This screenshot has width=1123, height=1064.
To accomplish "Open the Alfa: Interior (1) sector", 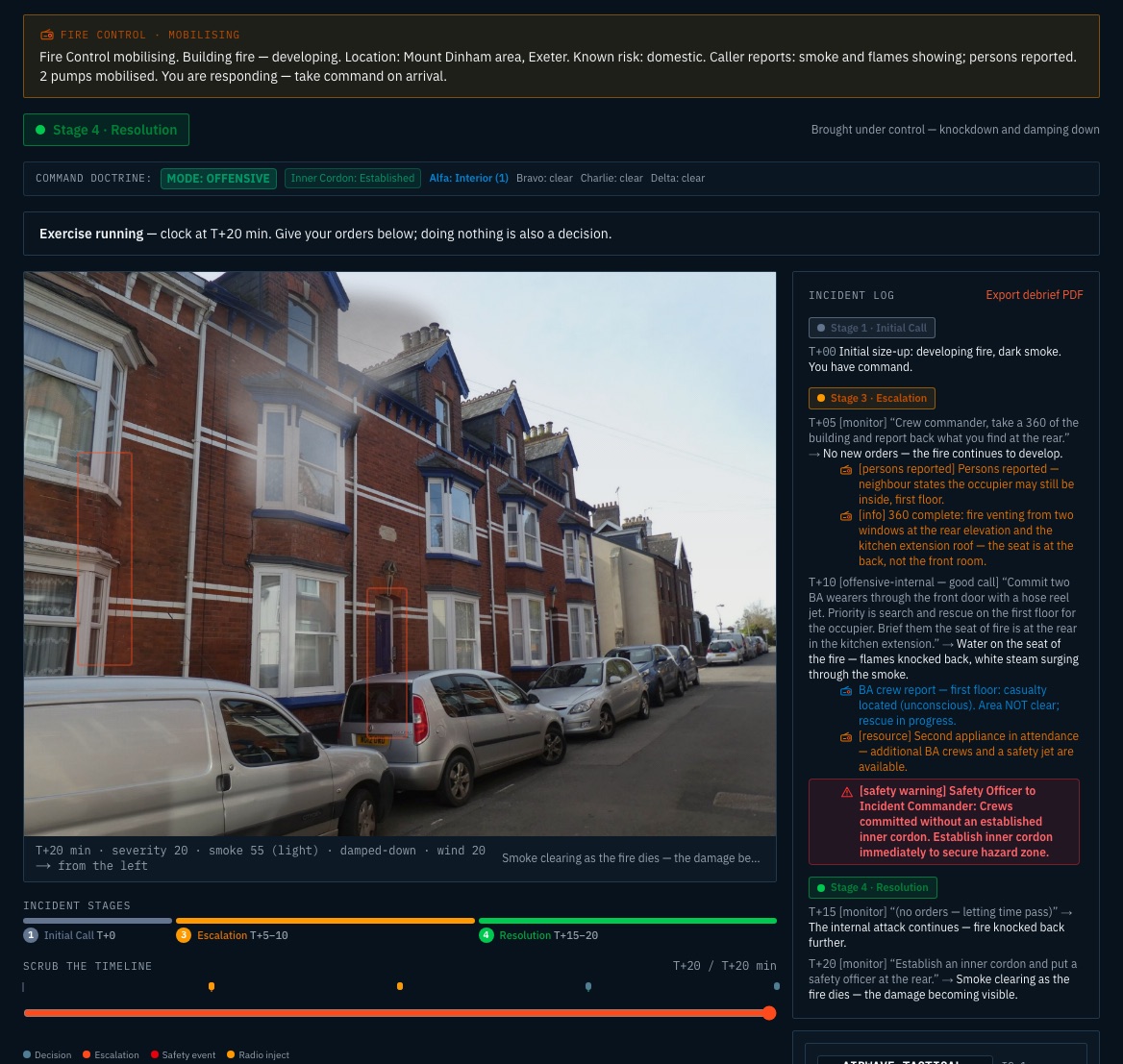I will pyautogui.click(x=468, y=178).
